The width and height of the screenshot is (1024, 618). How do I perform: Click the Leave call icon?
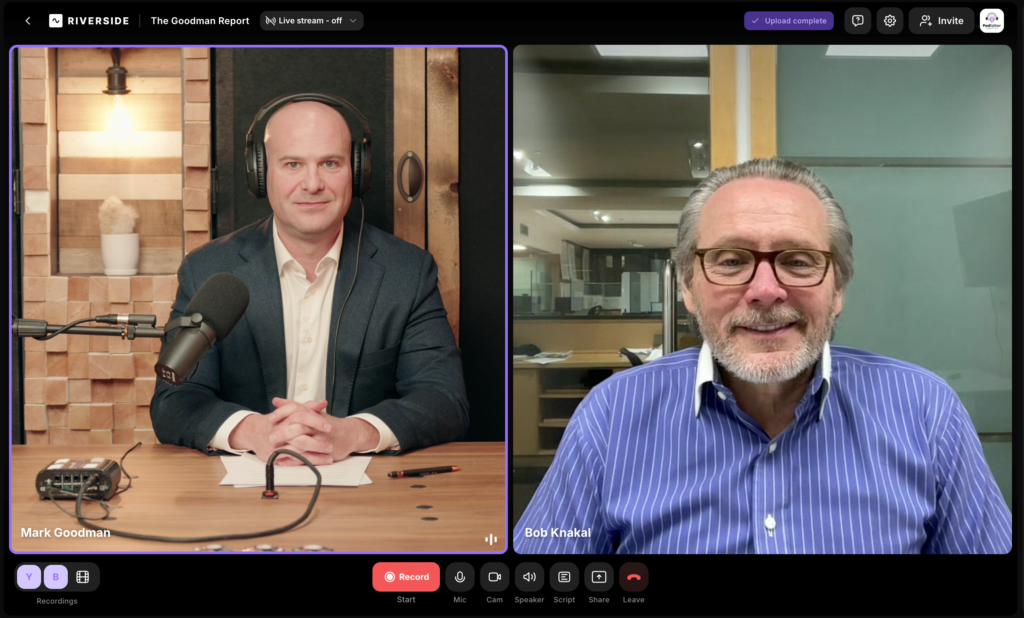click(x=633, y=576)
